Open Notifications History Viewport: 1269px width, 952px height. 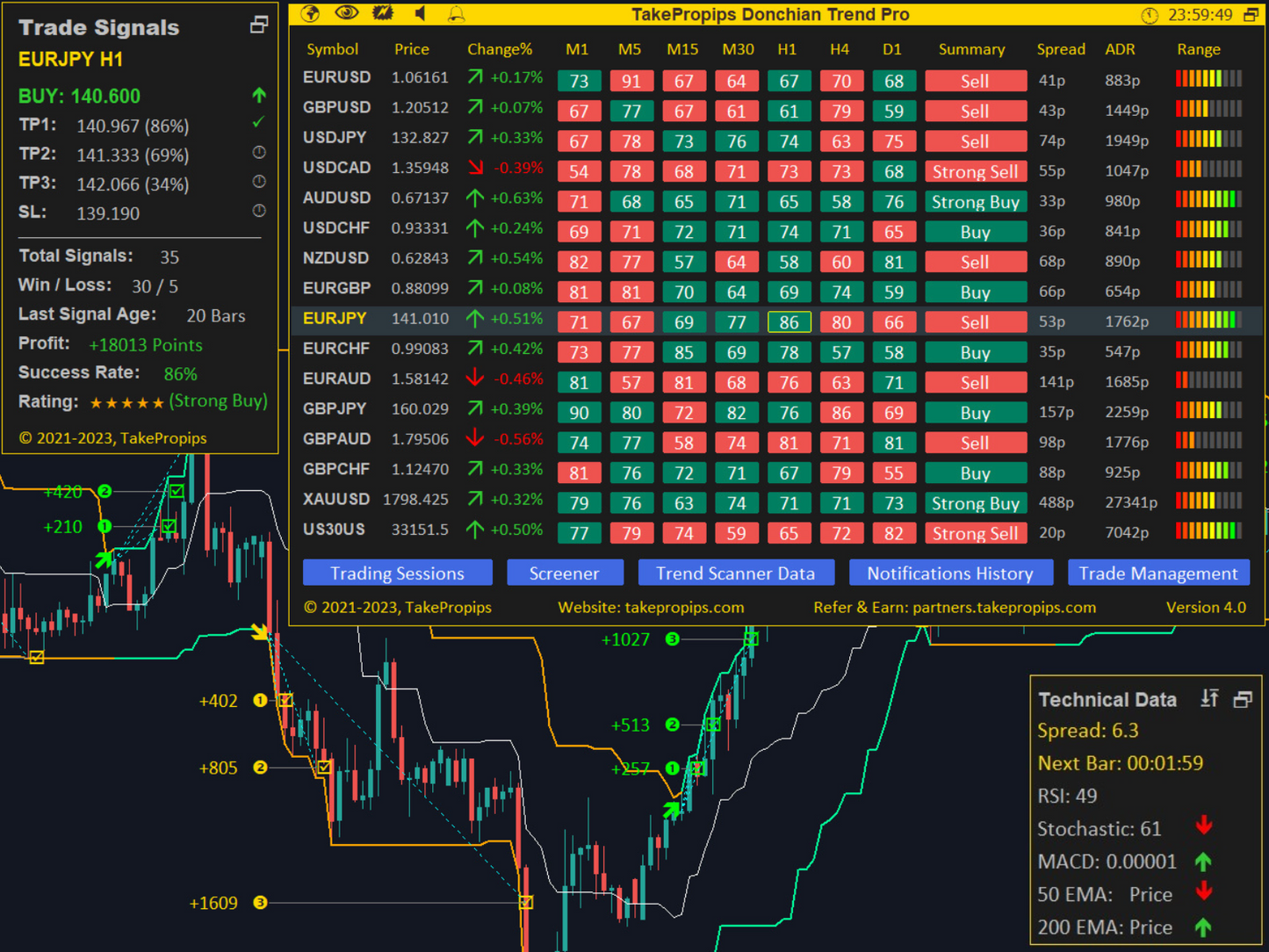coord(949,573)
